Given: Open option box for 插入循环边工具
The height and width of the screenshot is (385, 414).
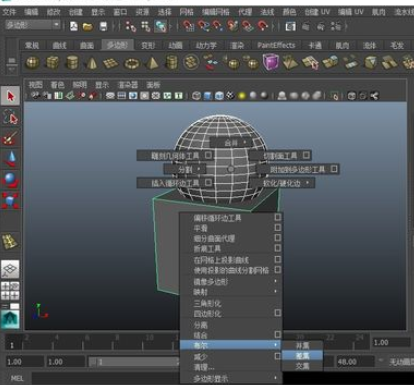Looking at the screenshot, I should coord(208,183).
